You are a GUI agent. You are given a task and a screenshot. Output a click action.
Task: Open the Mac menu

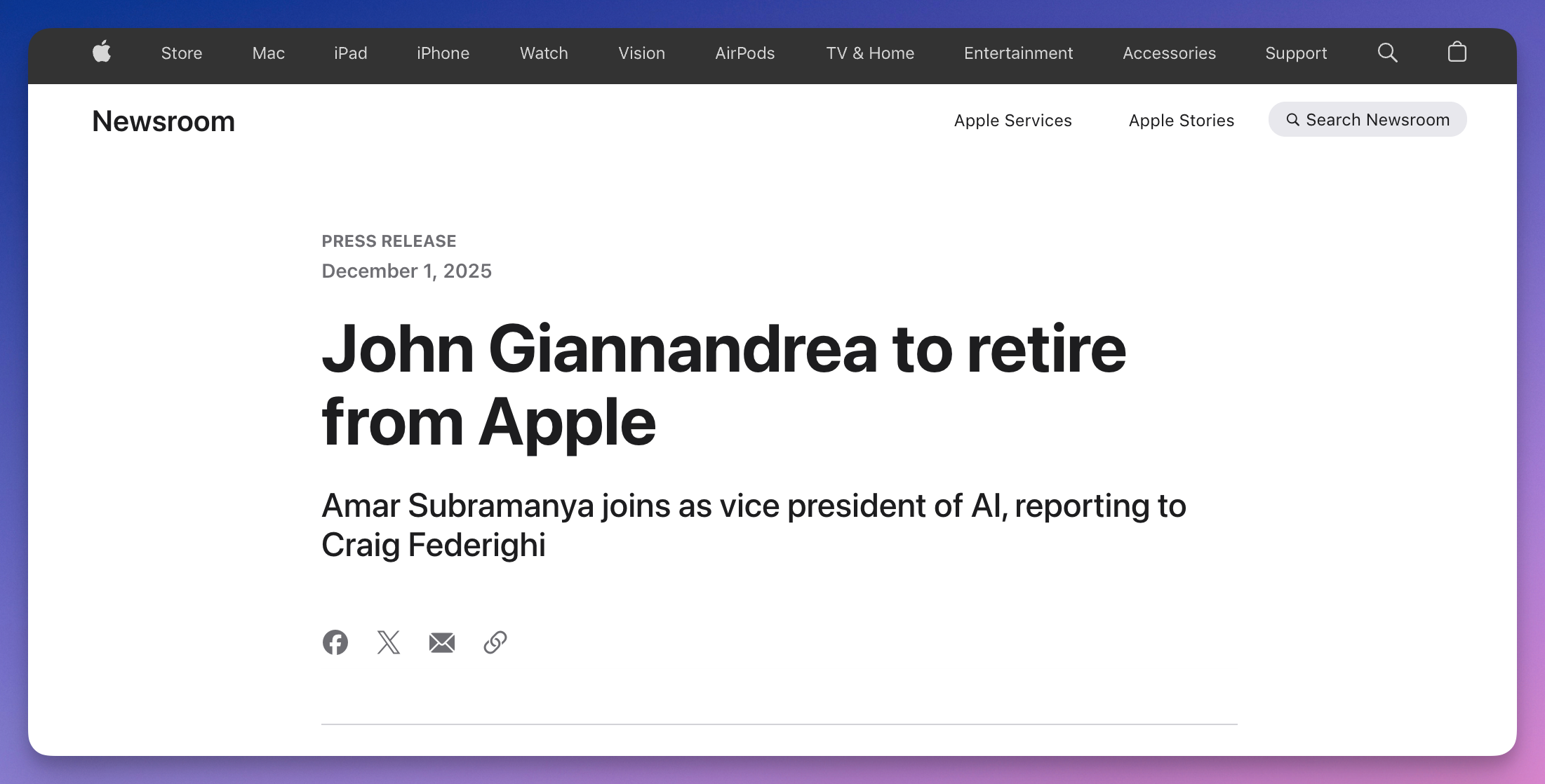tap(268, 53)
